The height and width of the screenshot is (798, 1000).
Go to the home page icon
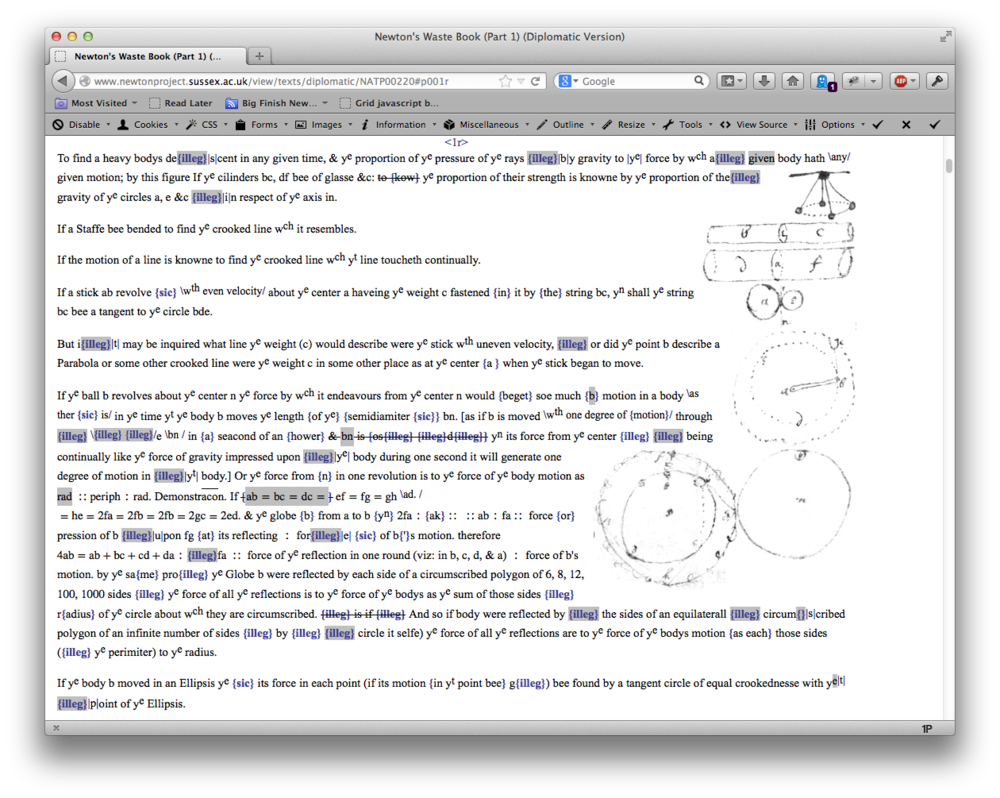pyautogui.click(x=792, y=81)
